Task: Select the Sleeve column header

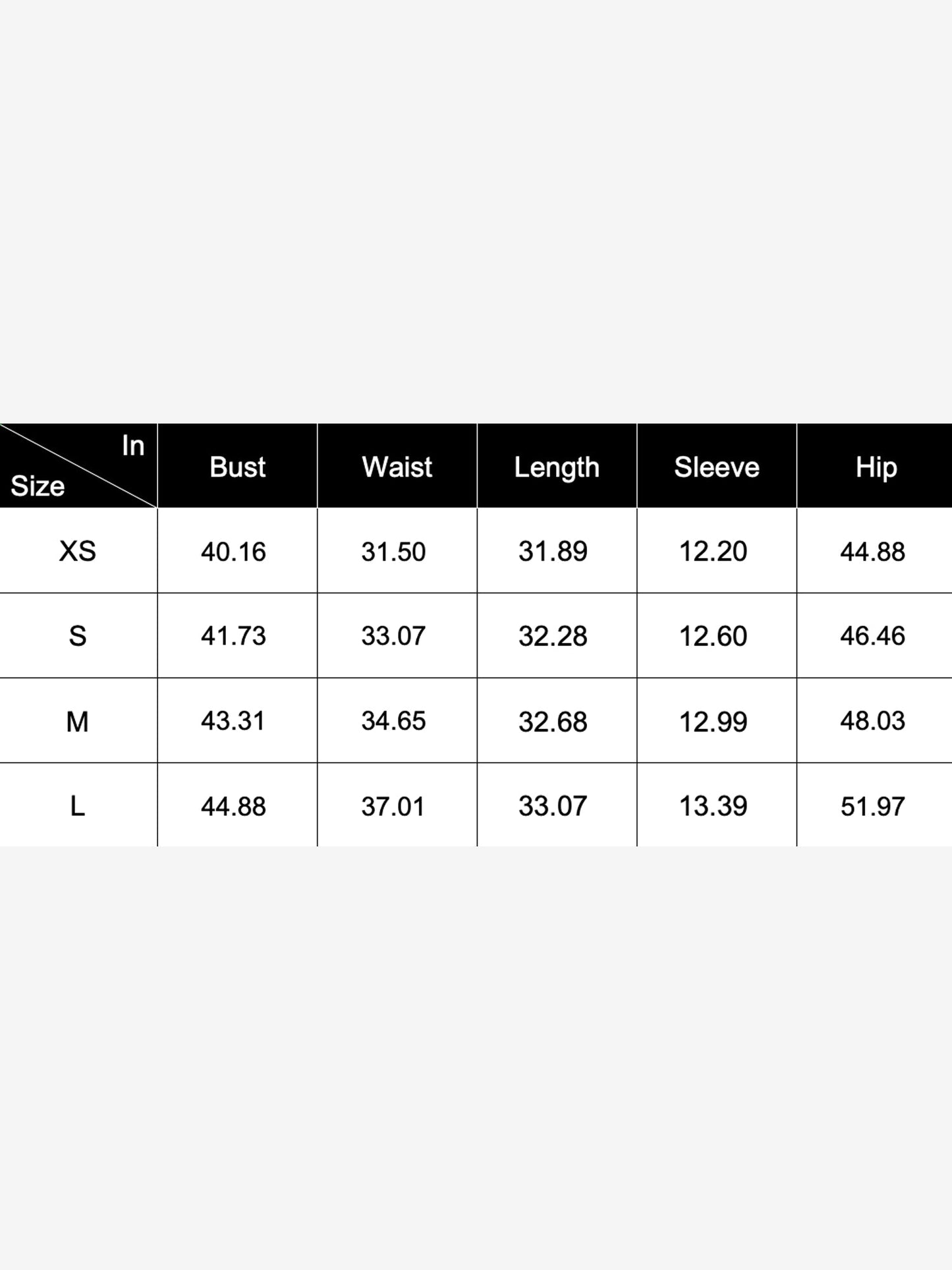Action: pos(717,467)
